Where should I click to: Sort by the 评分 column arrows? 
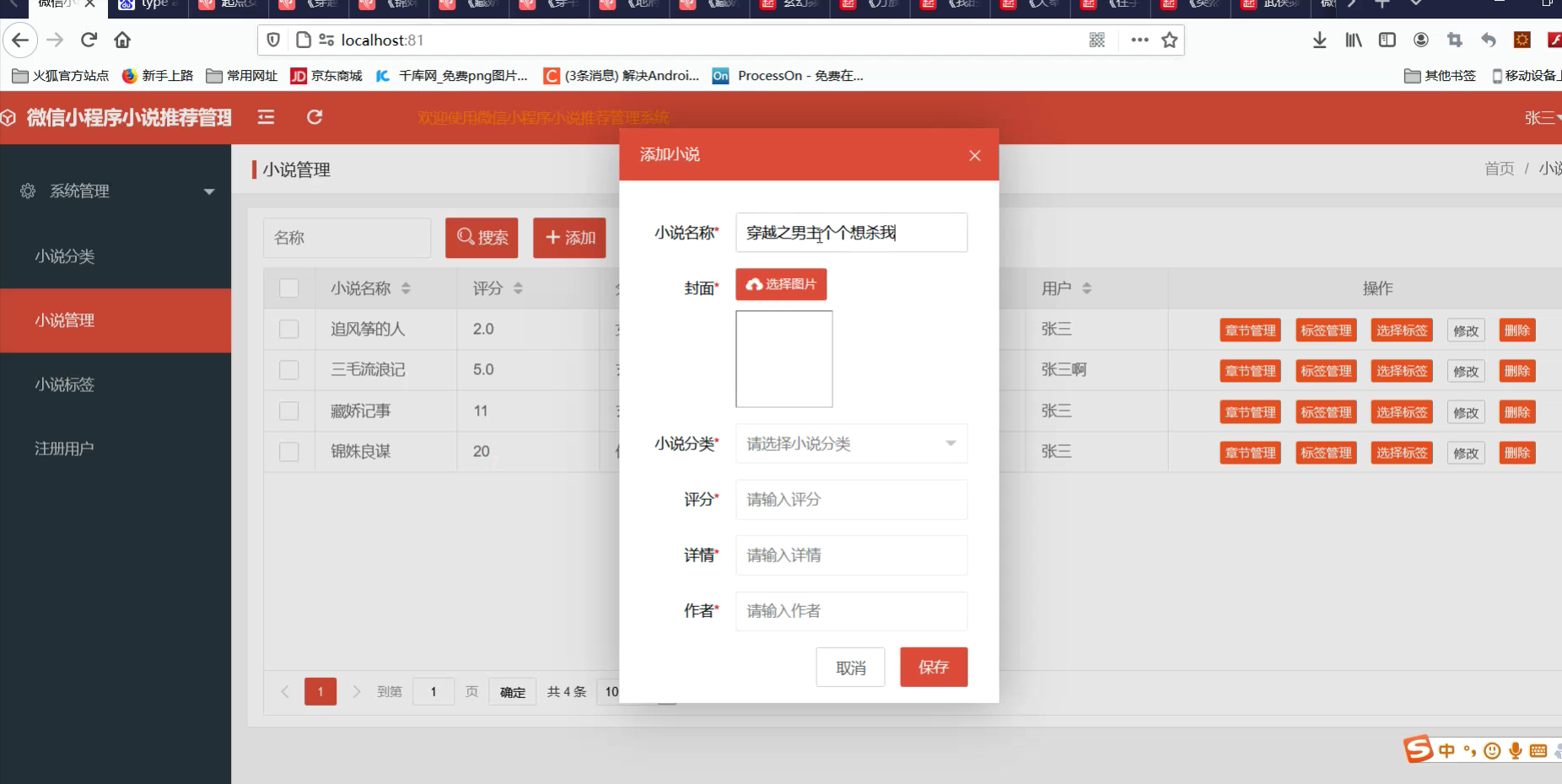click(518, 288)
